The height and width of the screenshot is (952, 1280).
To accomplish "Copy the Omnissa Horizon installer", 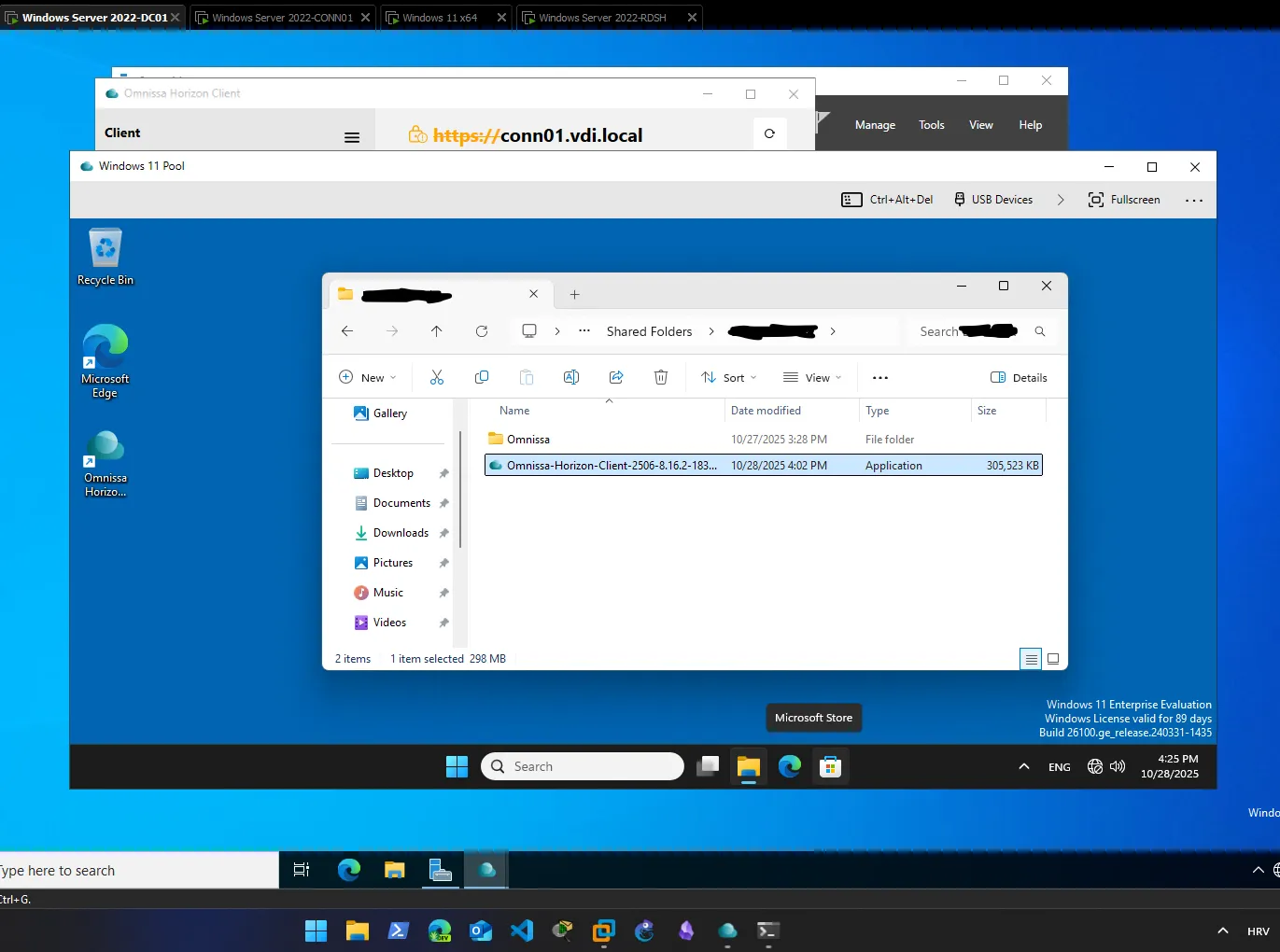I will (x=482, y=377).
